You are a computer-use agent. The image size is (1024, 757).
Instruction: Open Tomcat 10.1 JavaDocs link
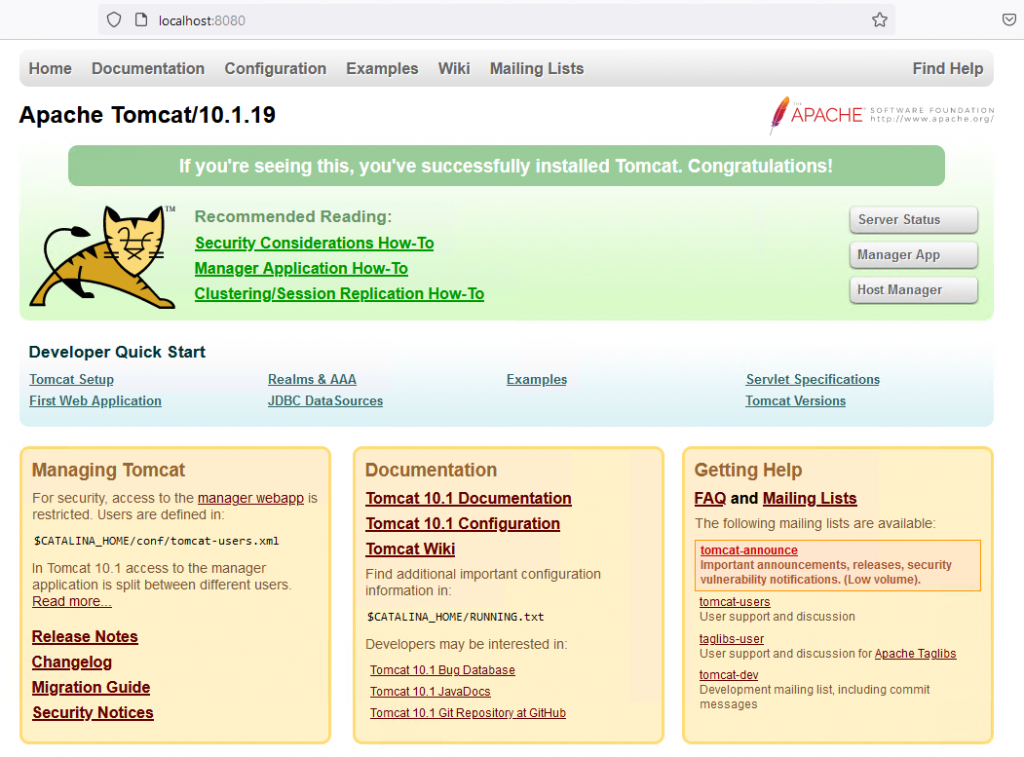[x=430, y=692]
